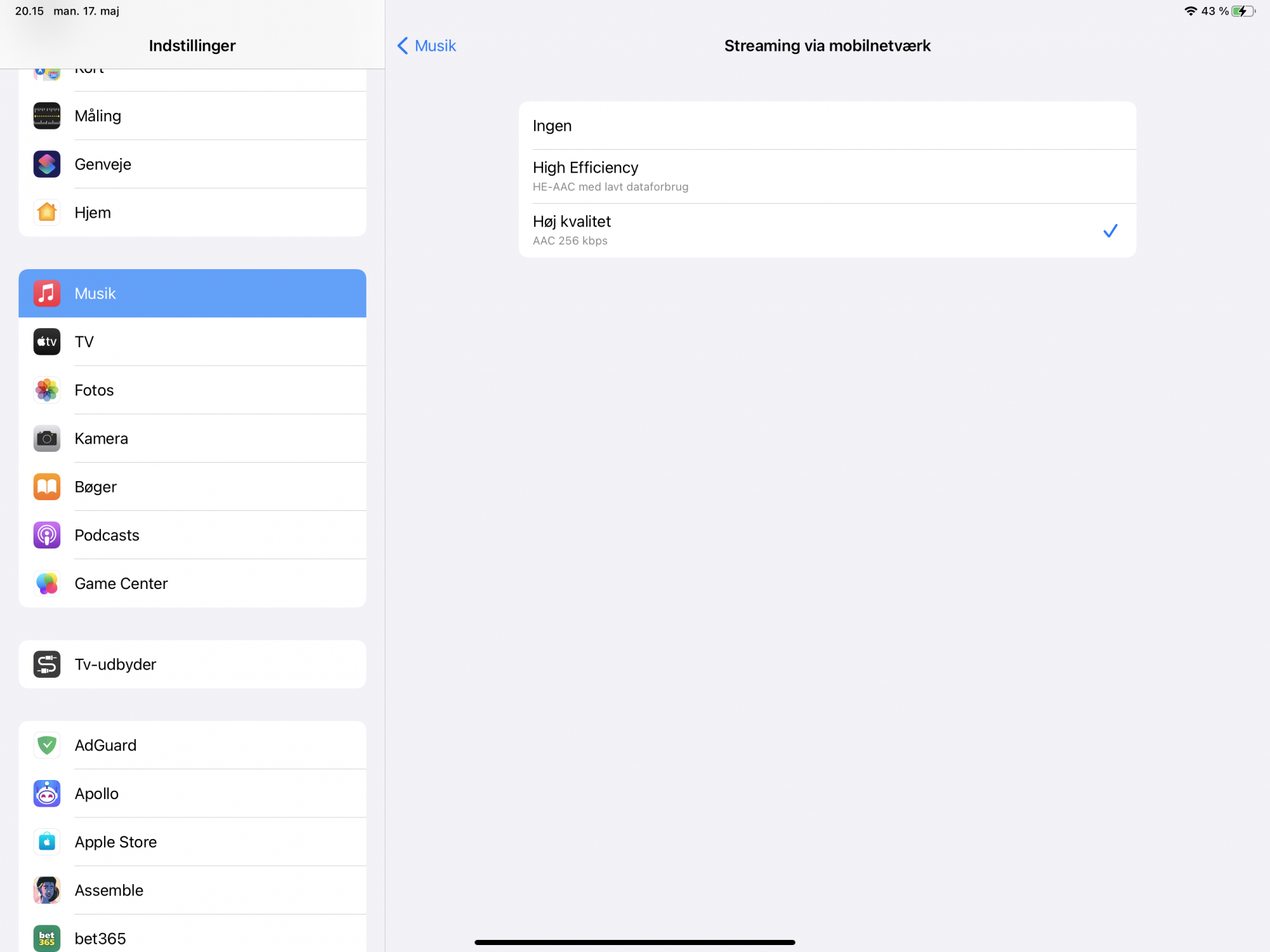This screenshot has height=952, width=1270.
Task: Choose High Efficiency HE-AAC option
Action: point(825,176)
